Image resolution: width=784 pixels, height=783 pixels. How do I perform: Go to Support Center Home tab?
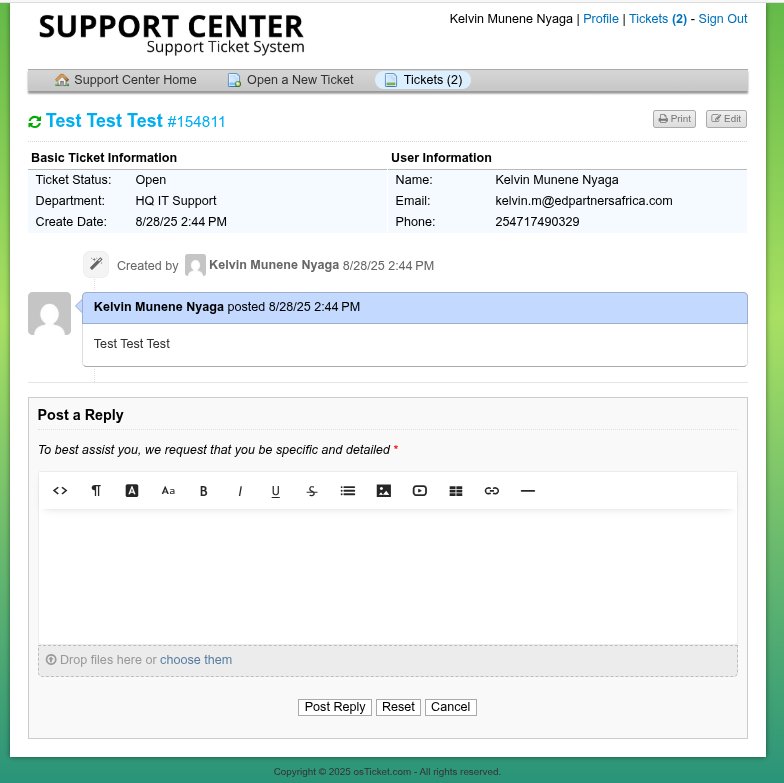click(x=126, y=80)
